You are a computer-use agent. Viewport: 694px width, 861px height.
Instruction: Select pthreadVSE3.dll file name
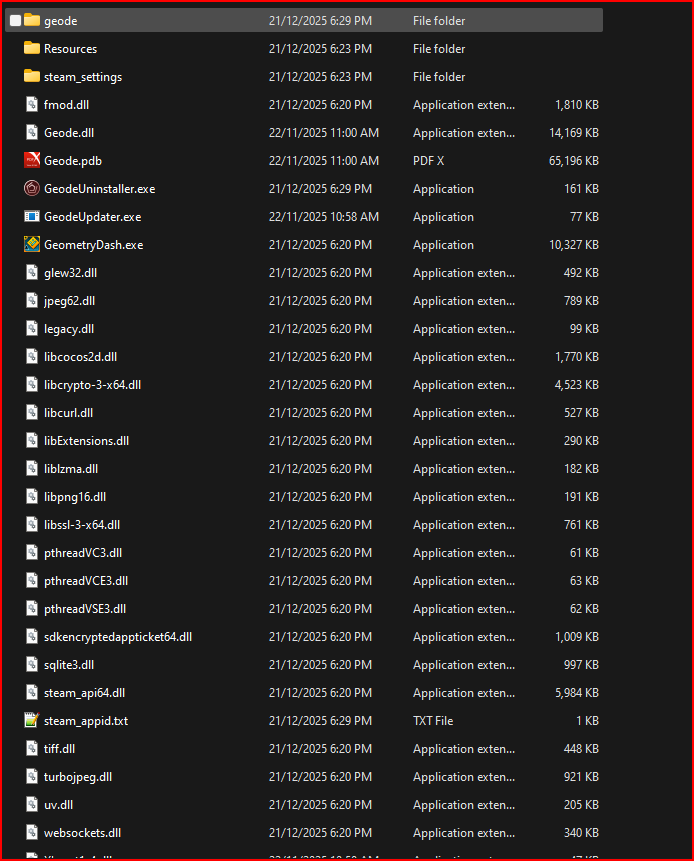pos(85,609)
